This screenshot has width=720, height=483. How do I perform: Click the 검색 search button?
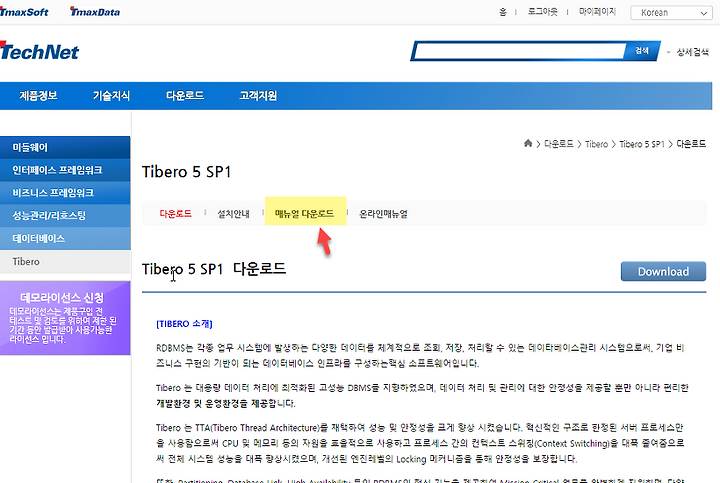coord(642,51)
